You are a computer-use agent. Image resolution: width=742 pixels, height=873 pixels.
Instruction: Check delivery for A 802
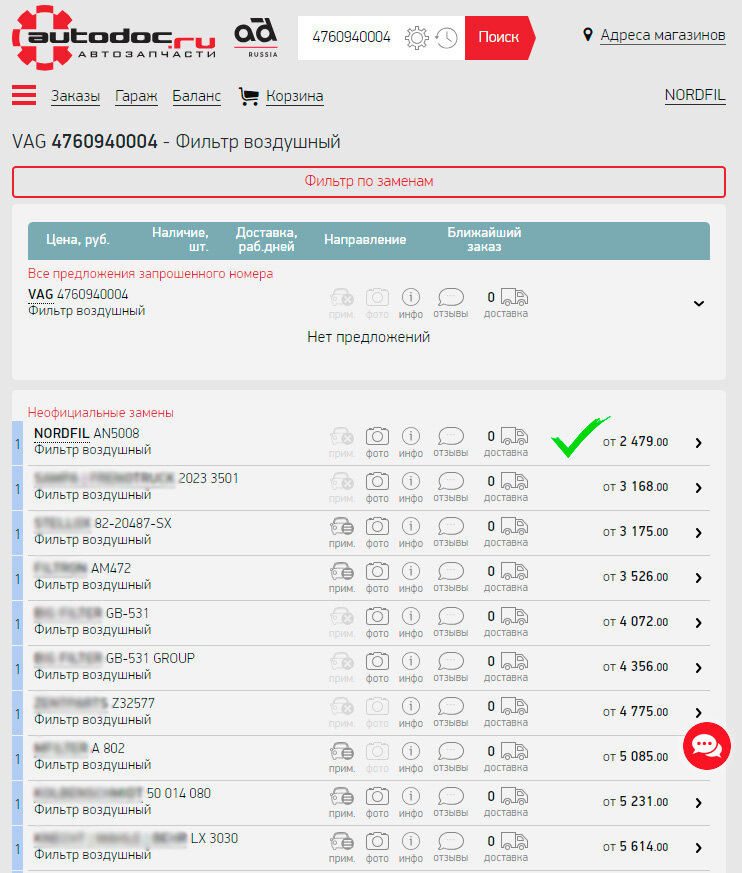tap(506, 758)
